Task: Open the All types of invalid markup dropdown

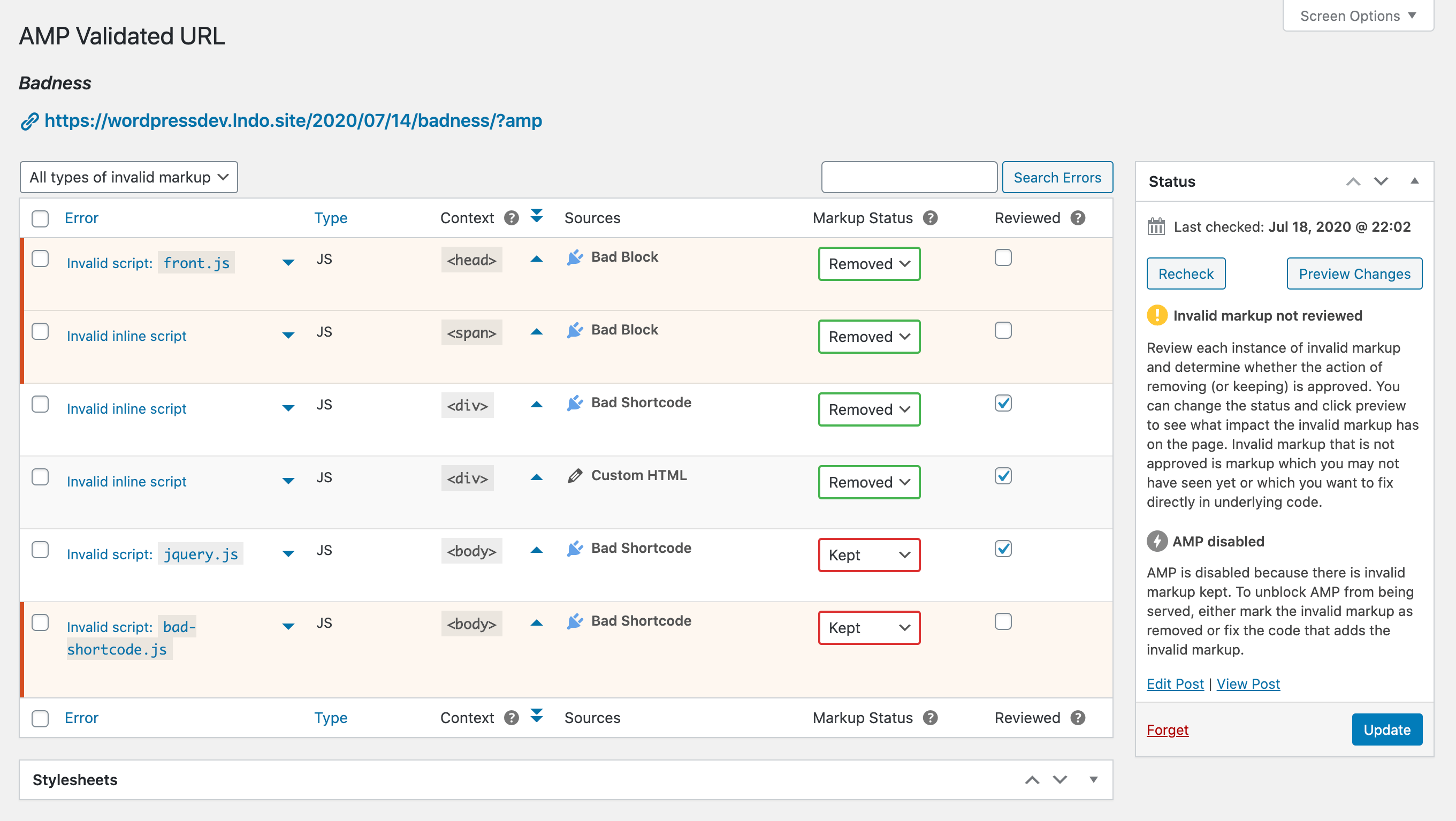Action: pyautogui.click(x=128, y=178)
